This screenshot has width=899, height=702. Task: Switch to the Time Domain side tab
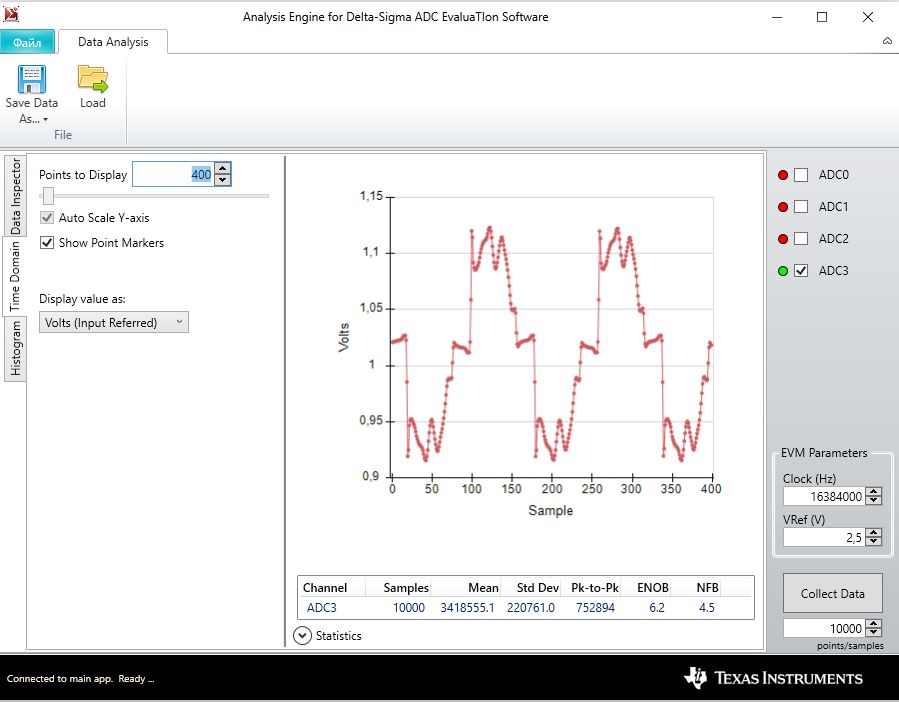(15, 275)
